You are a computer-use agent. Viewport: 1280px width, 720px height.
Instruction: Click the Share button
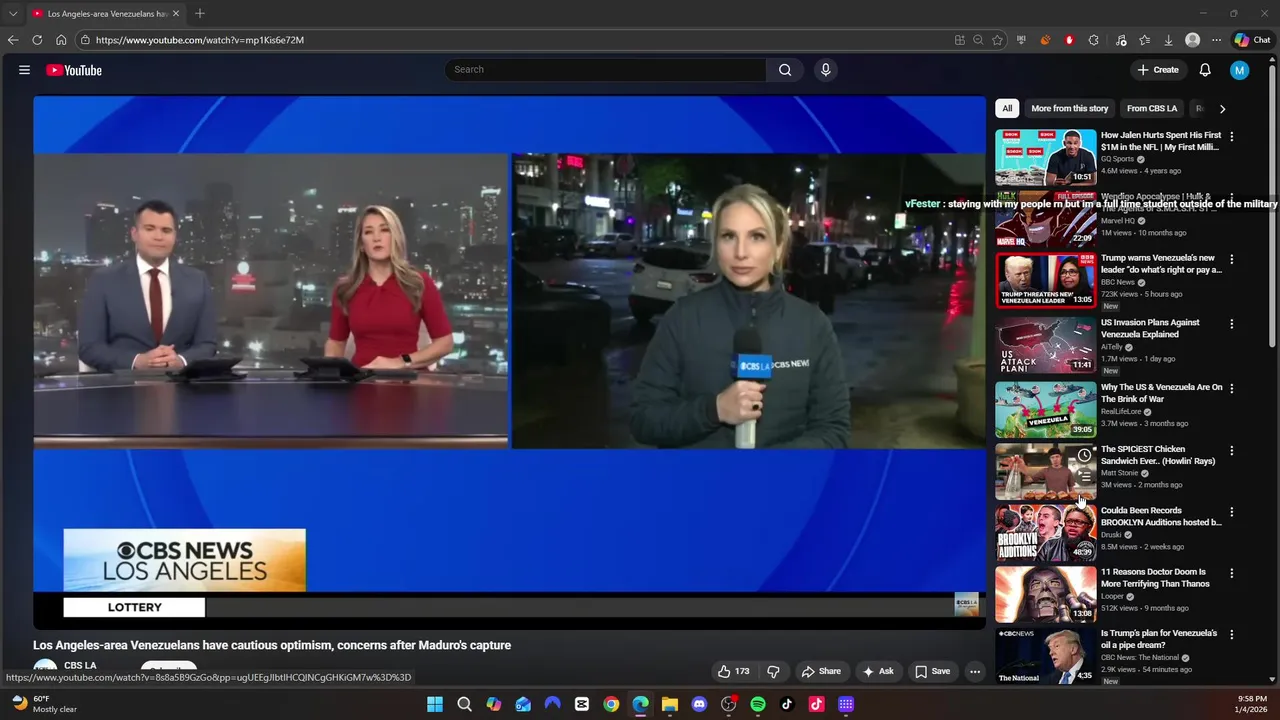click(821, 671)
